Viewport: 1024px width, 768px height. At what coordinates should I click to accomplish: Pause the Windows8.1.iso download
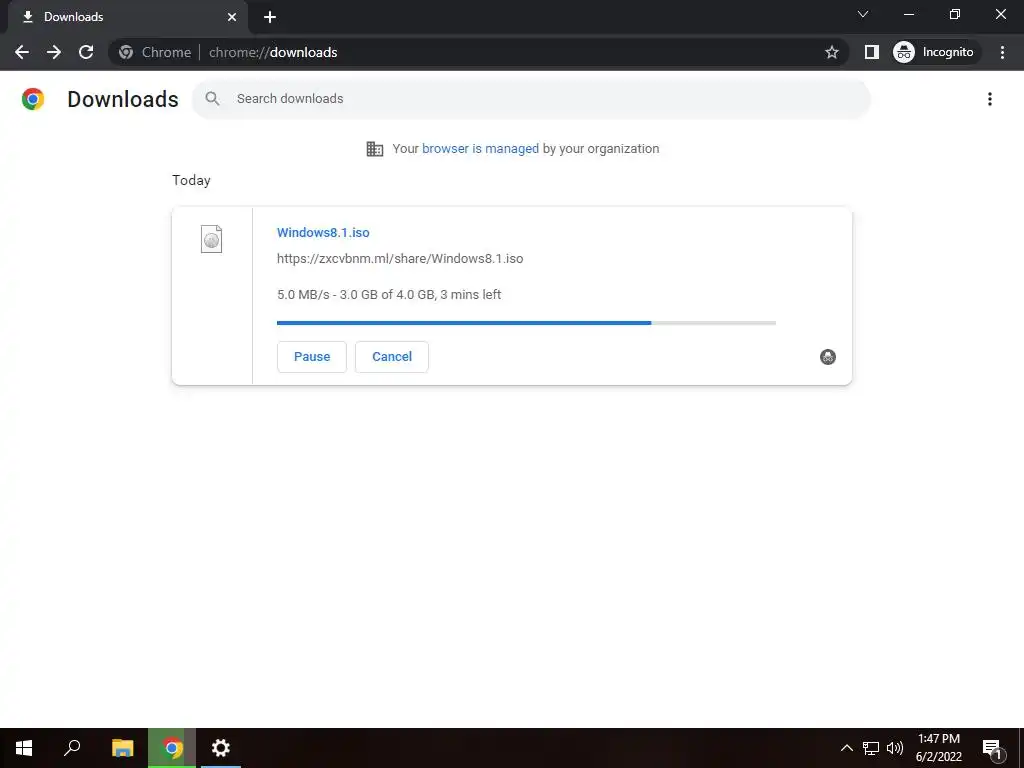click(x=312, y=357)
